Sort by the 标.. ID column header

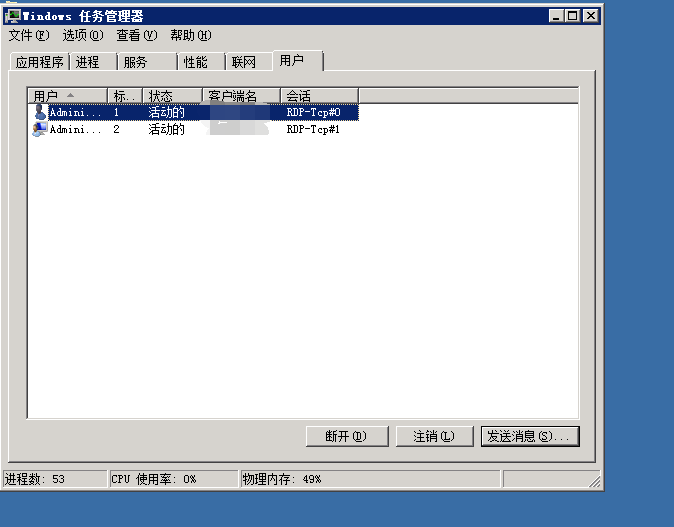(x=125, y=95)
